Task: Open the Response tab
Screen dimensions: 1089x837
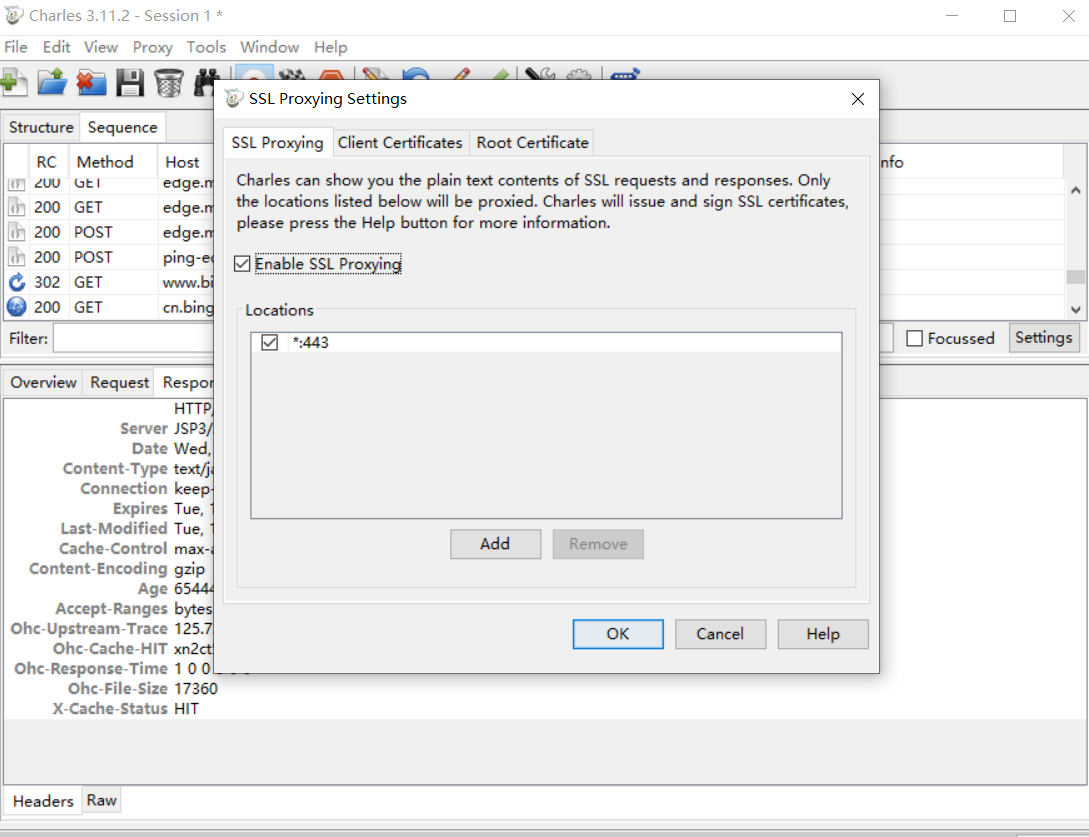Action: coord(186,383)
